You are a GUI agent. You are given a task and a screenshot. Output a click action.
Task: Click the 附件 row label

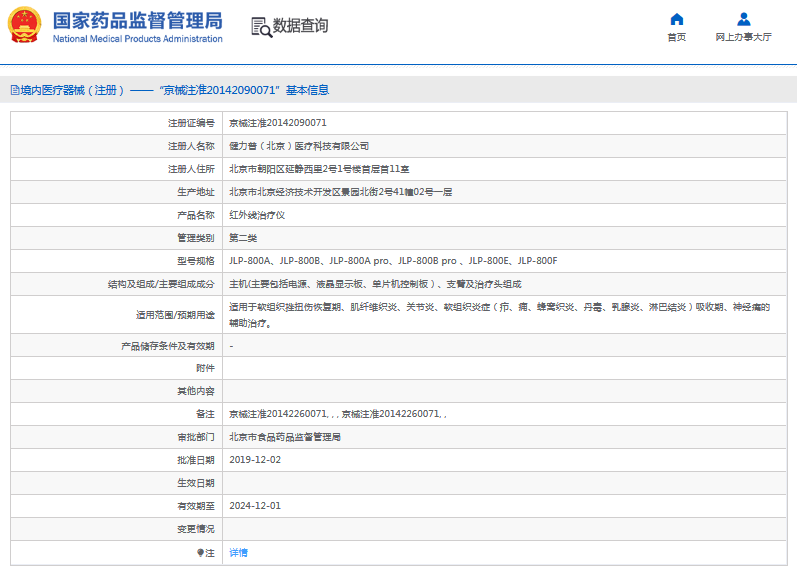(x=205, y=368)
